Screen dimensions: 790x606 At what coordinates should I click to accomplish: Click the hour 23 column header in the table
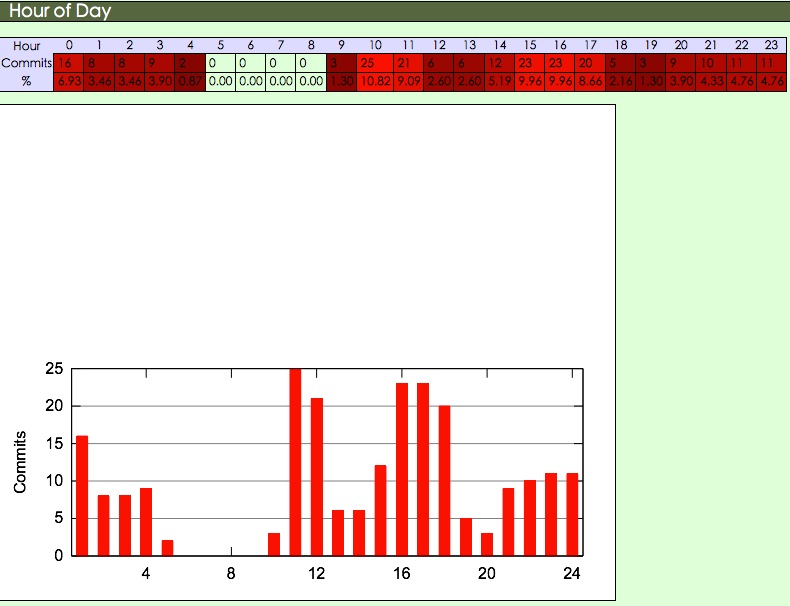click(x=771, y=45)
